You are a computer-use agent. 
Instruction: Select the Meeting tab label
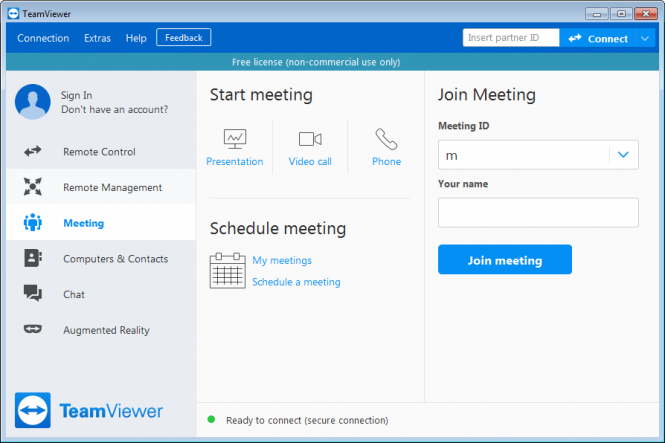(x=84, y=223)
